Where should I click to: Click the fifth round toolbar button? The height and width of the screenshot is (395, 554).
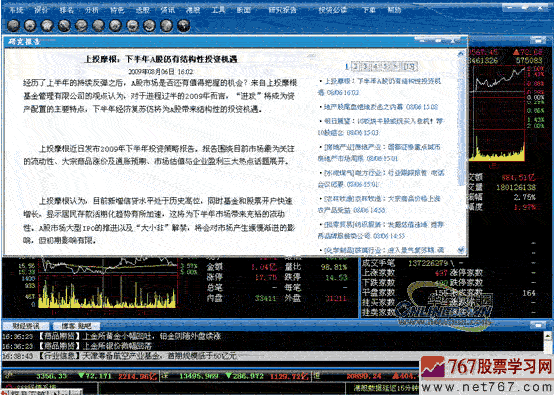tap(81, 25)
